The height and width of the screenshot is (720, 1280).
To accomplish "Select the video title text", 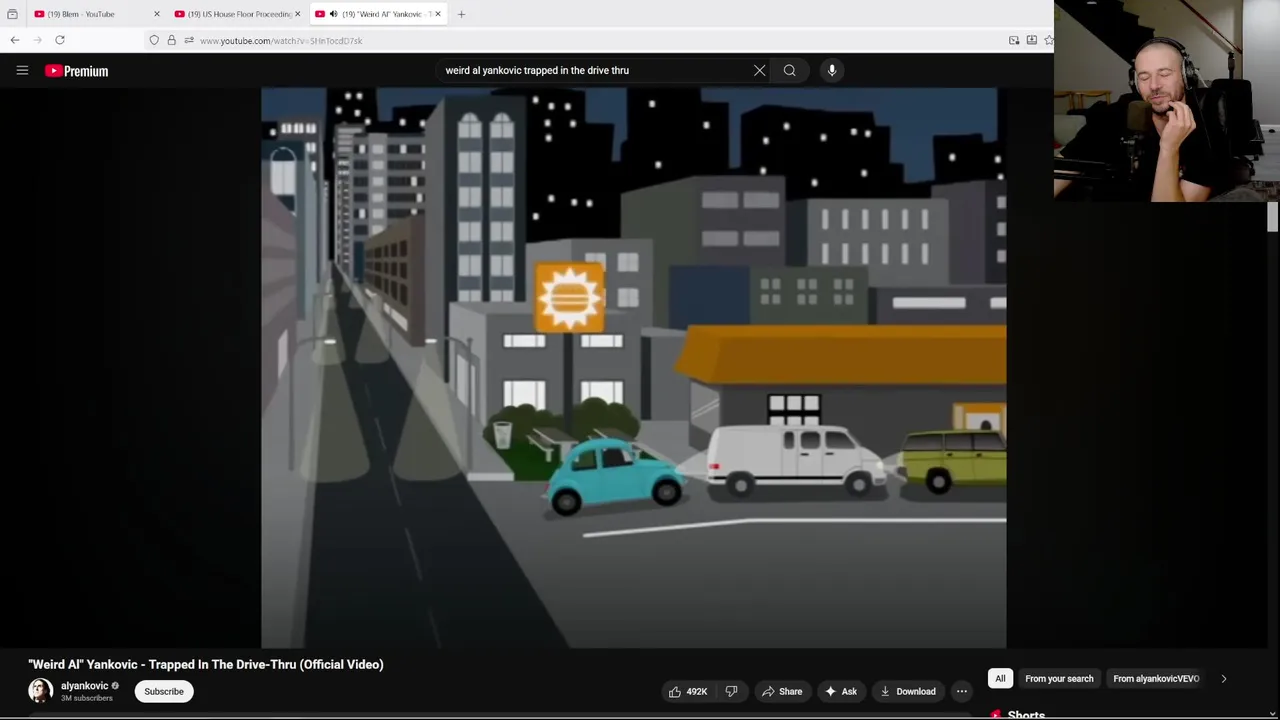I will coord(206,664).
